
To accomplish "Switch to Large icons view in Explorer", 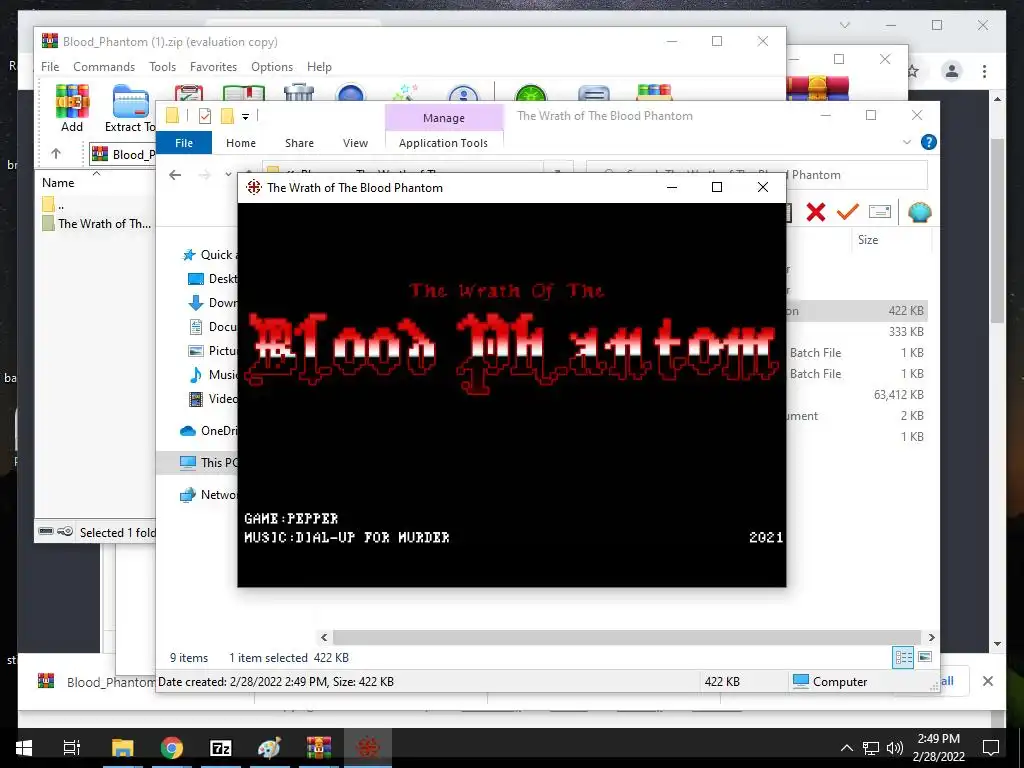I will (x=925, y=657).
